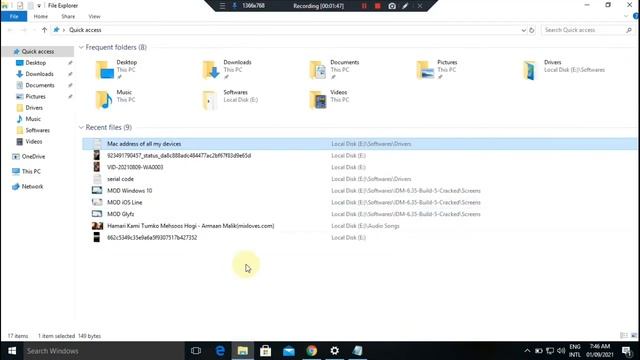640x360 pixels.
Task: Open the Videos frequent folder
Action: (x=329, y=100)
